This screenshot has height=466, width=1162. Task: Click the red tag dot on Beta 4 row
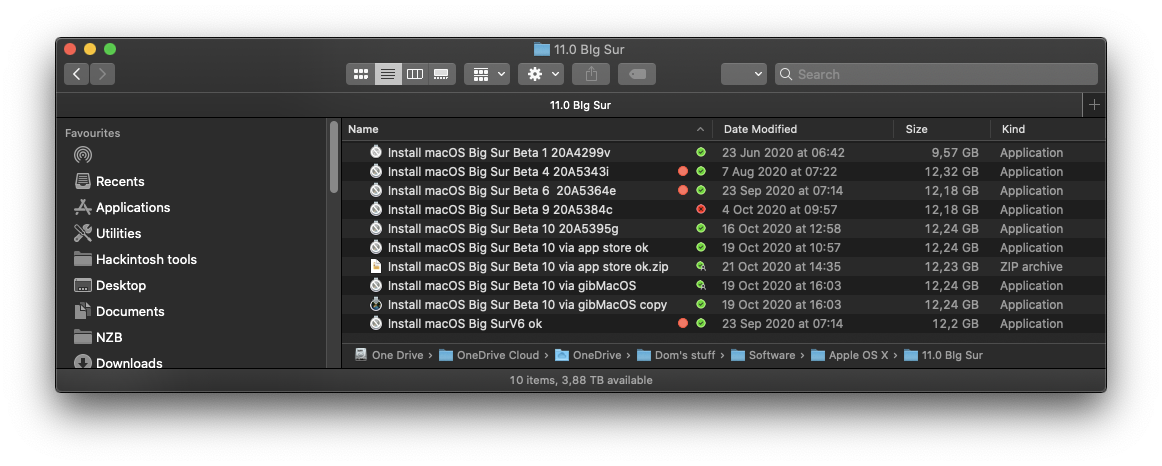click(683, 171)
